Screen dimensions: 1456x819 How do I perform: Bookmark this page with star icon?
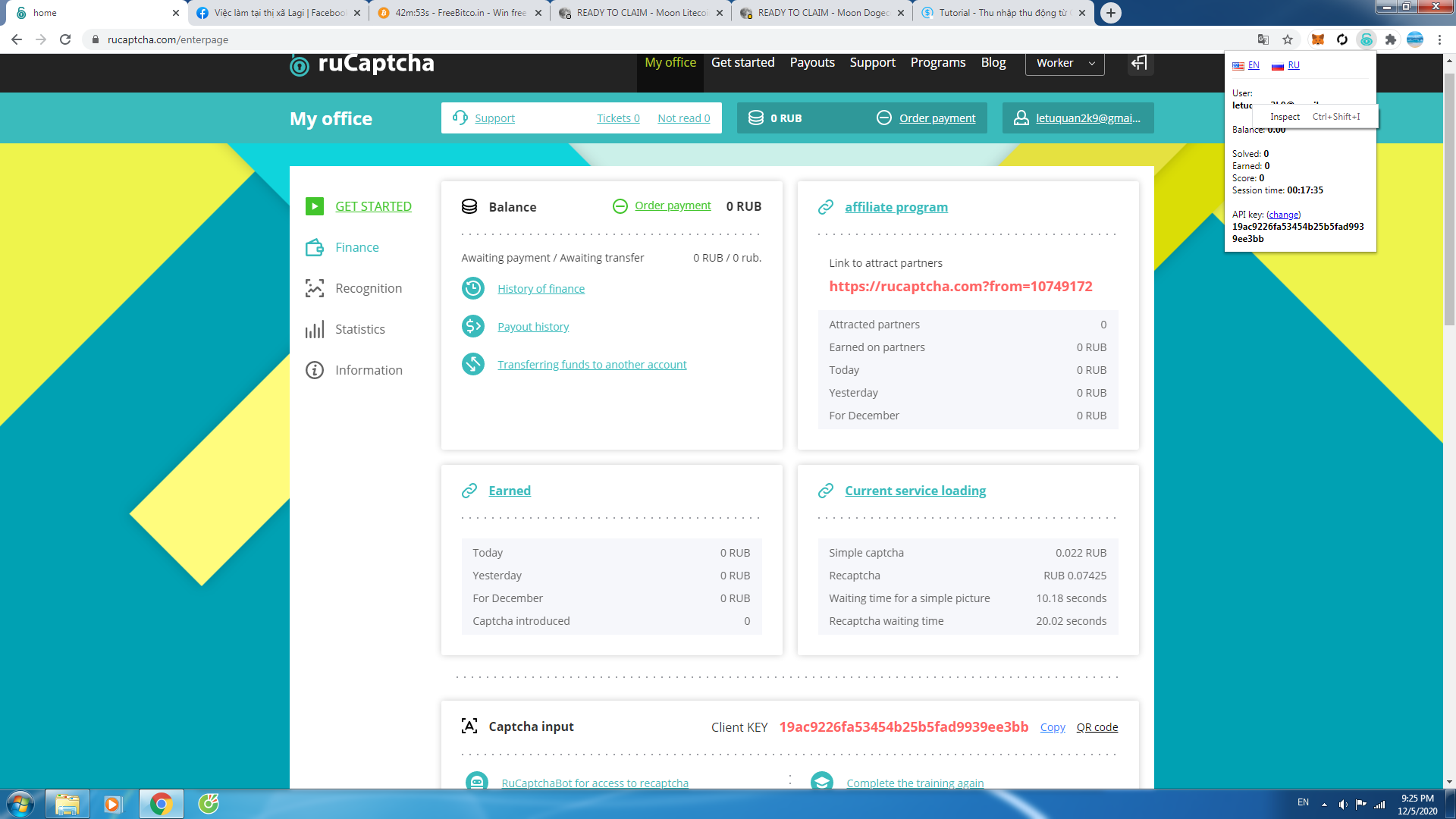1288,39
